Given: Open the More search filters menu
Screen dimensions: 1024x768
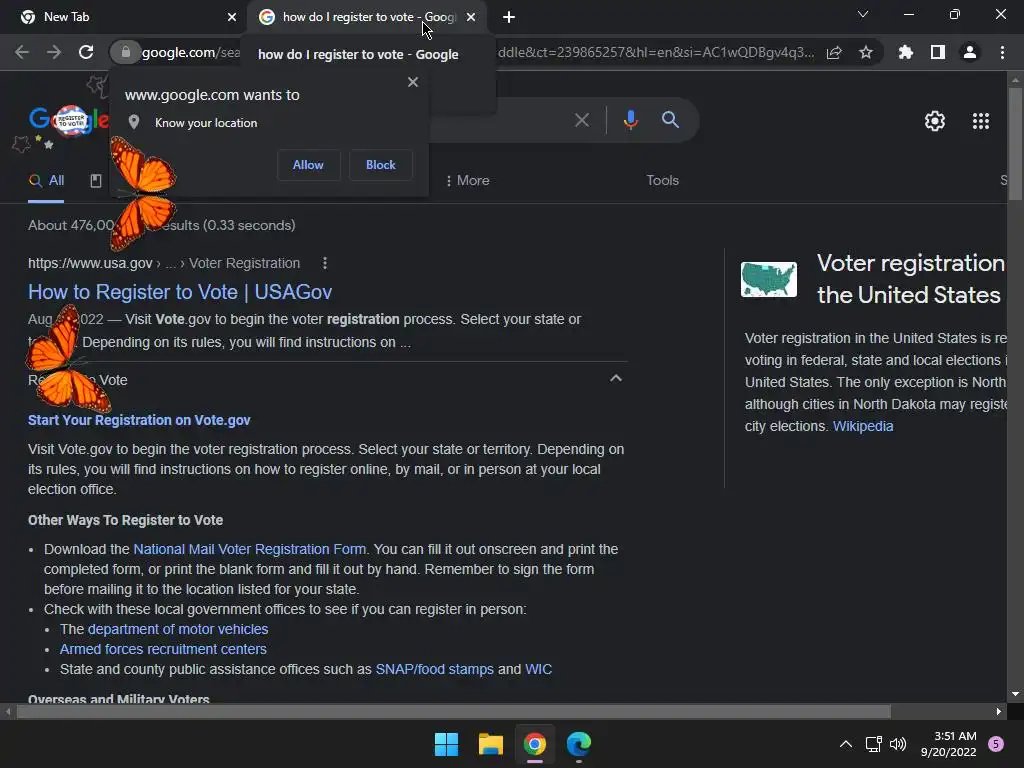Looking at the screenshot, I should (x=467, y=180).
